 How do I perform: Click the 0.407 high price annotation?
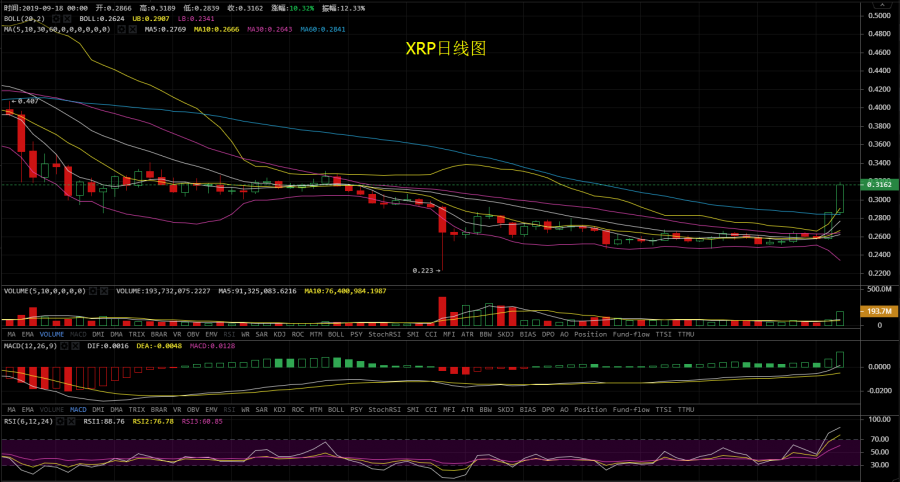(x=25, y=100)
